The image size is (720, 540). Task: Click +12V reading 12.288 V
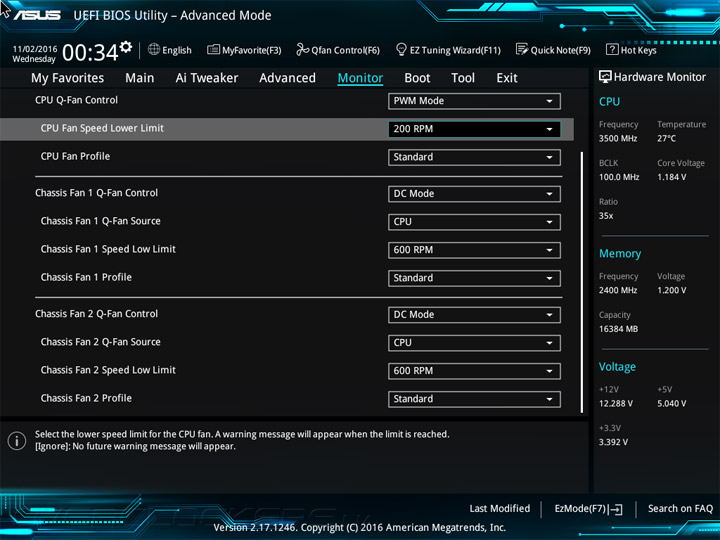(x=616, y=403)
